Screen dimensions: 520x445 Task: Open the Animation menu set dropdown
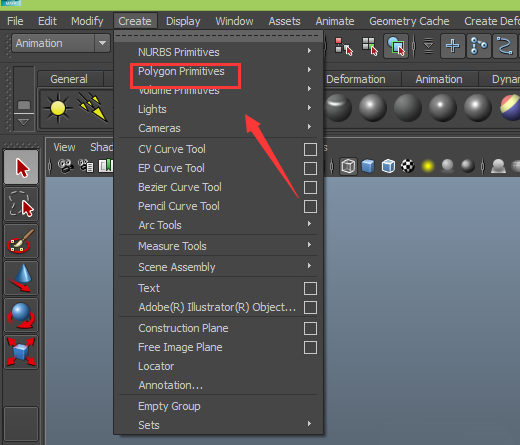point(102,43)
